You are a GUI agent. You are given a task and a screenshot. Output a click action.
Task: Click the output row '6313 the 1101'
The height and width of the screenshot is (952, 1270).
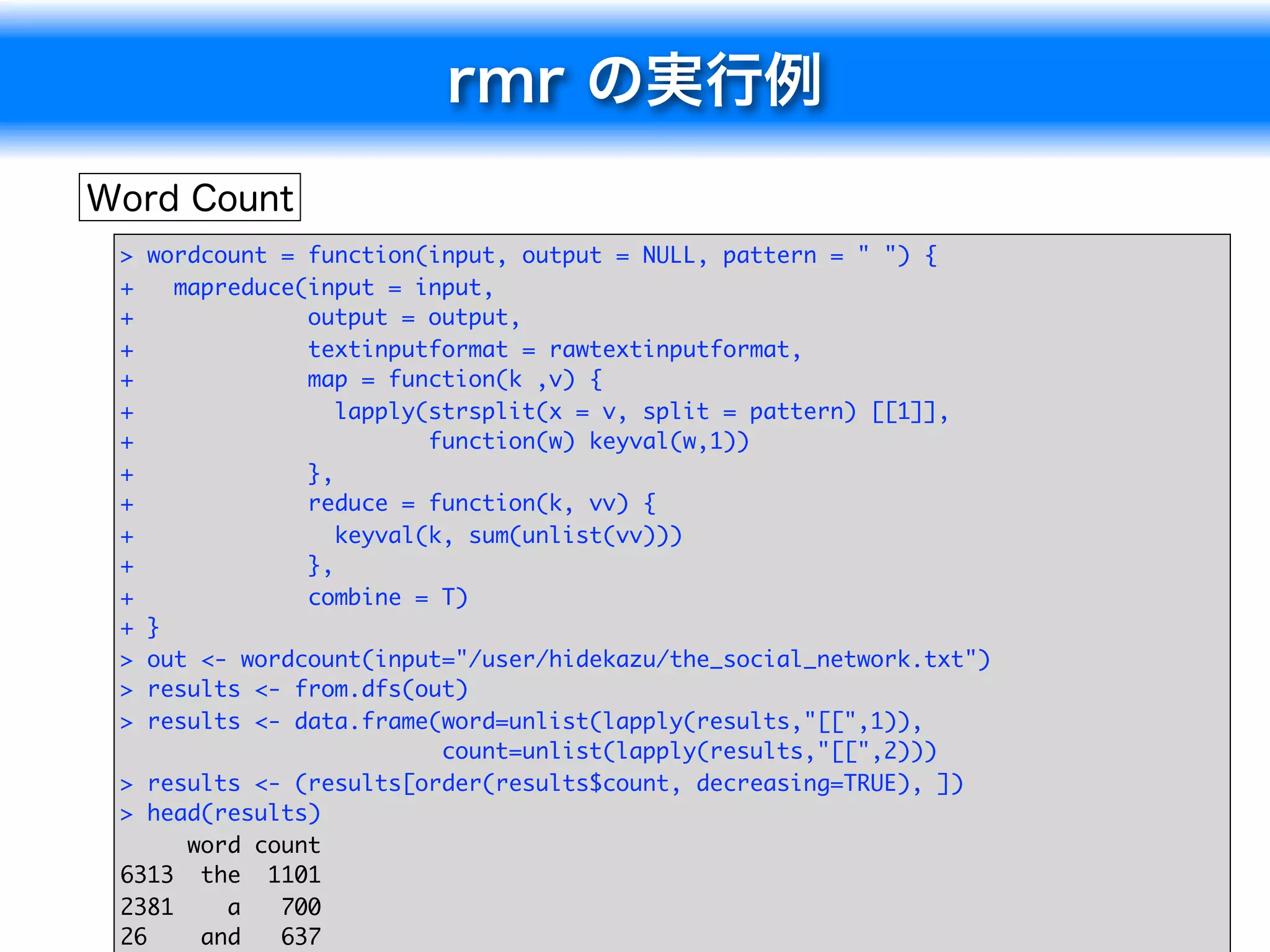coord(221,875)
